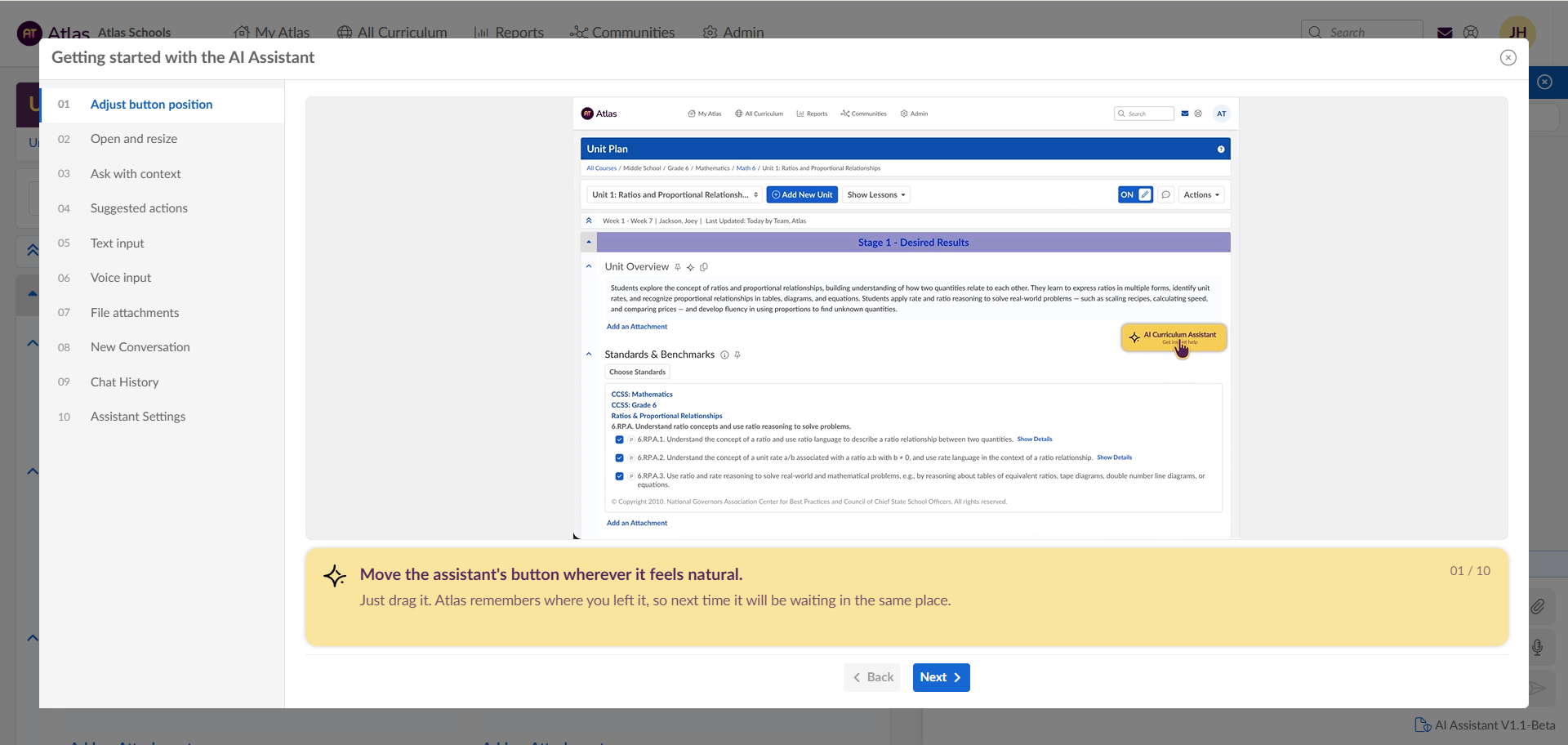Click AI Assistant V1.1-Beta label
Viewport: 1568px width, 745px height.
[1494, 725]
